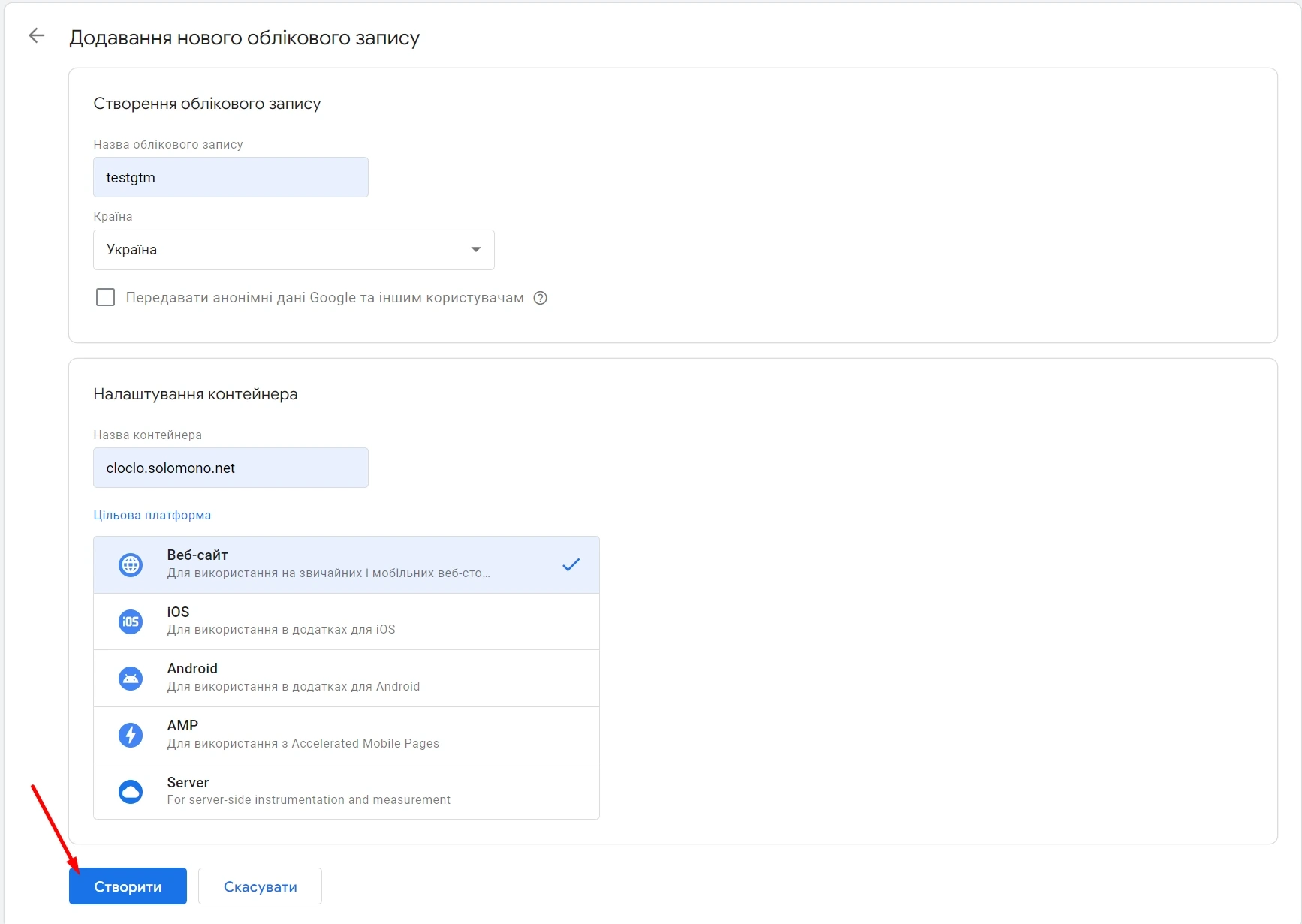This screenshot has height=924, width=1302.
Task: Select the iOS target platform option
Action: [346, 622]
